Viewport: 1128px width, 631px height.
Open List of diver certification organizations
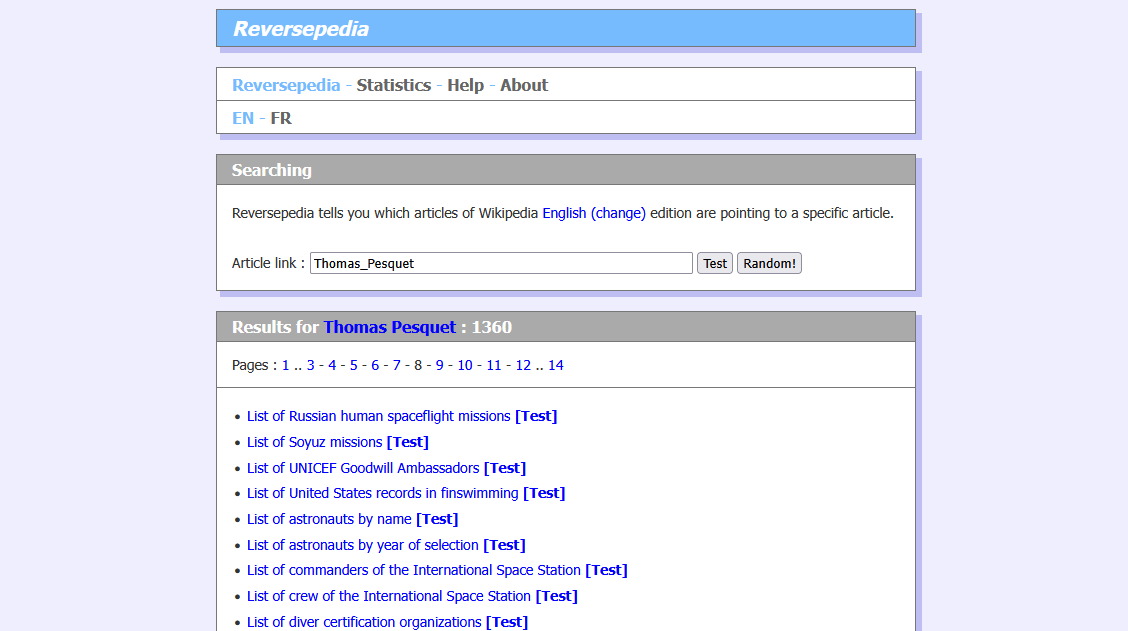point(364,622)
